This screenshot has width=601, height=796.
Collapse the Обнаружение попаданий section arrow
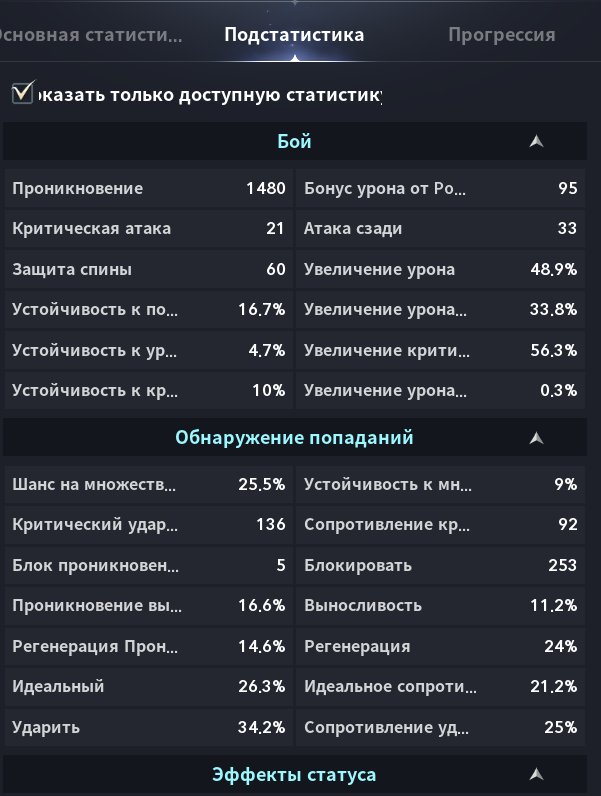[x=536, y=438]
